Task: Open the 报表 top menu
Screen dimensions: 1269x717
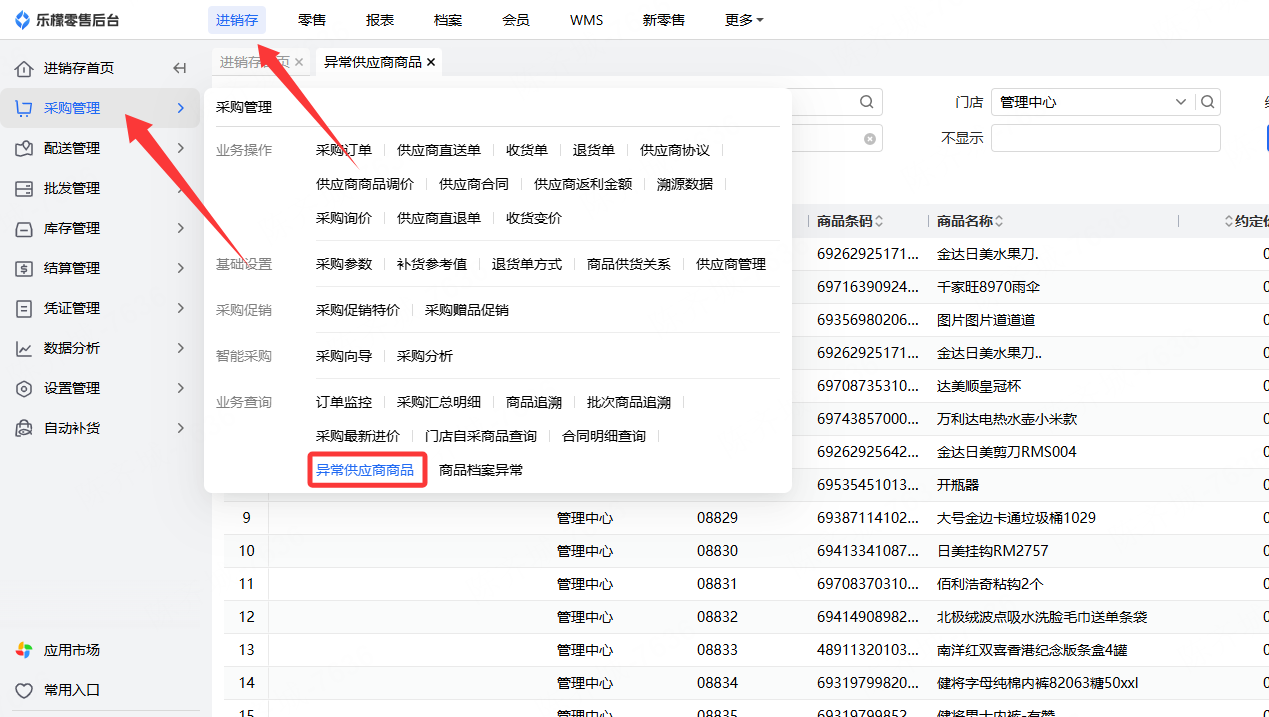Action: point(380,20)
